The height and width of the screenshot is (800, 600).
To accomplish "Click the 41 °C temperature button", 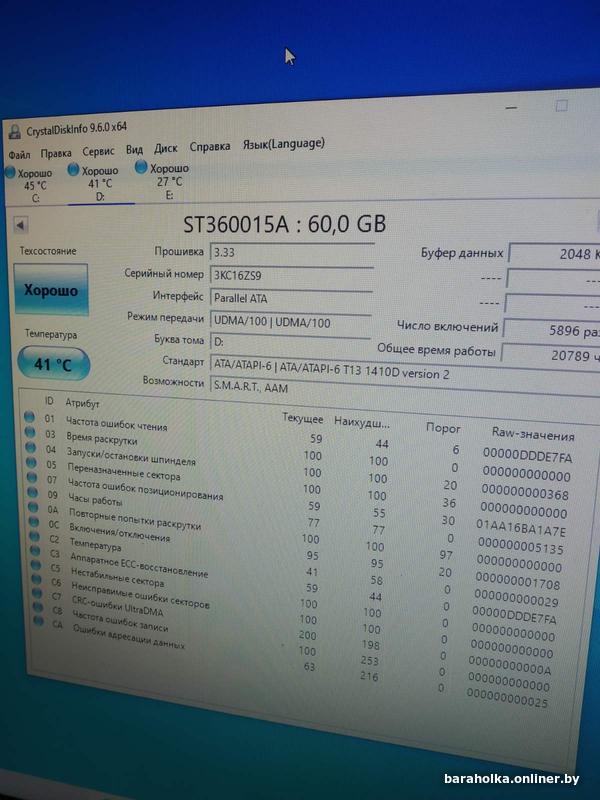I will coord(53,364).
